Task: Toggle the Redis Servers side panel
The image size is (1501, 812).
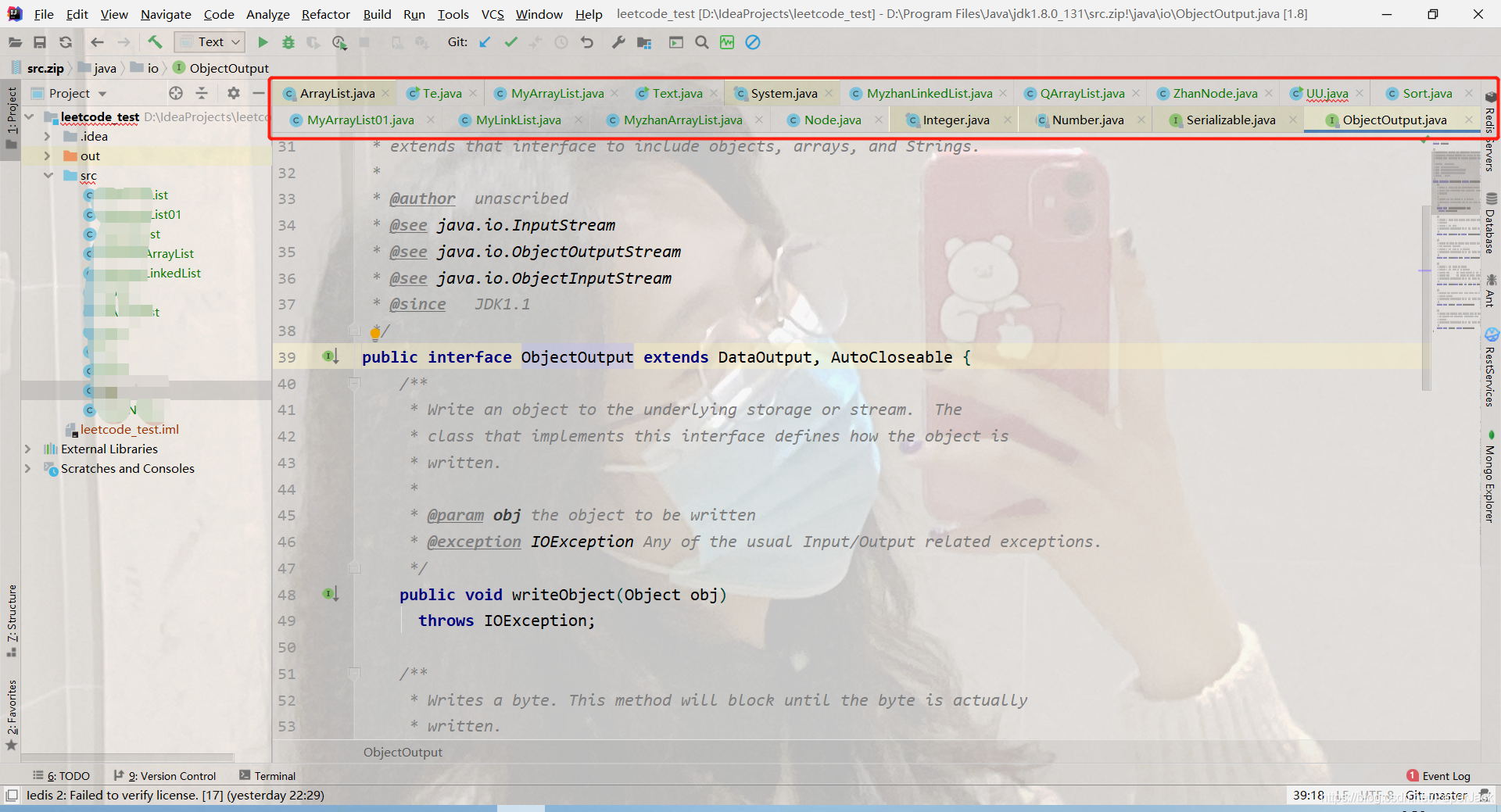Action: pyautogui.click(x=1491, y=133)
